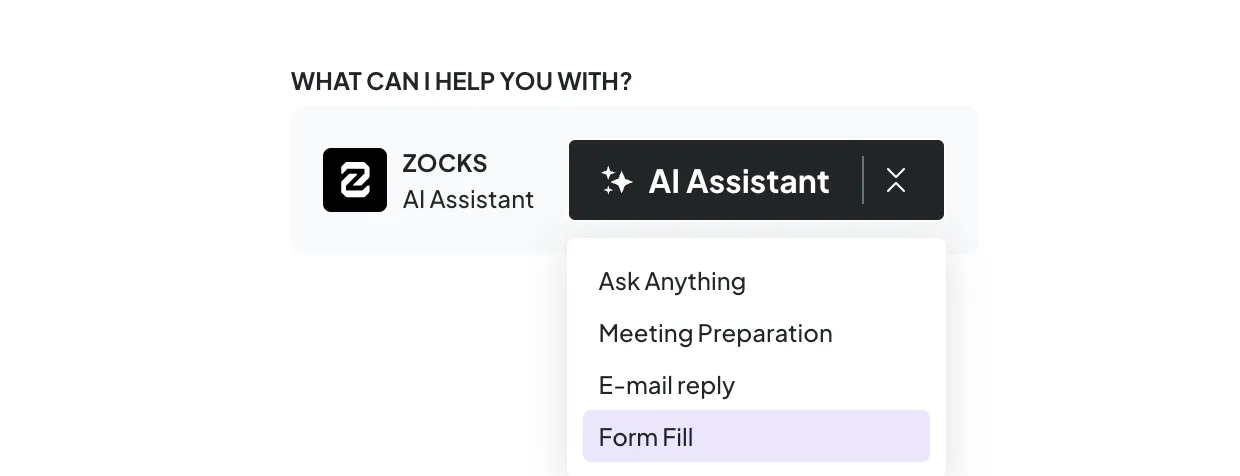Open the dark AI Assistant dropdown button
This screenshot has width=1240, height=476.
click(x=756, y=180)
